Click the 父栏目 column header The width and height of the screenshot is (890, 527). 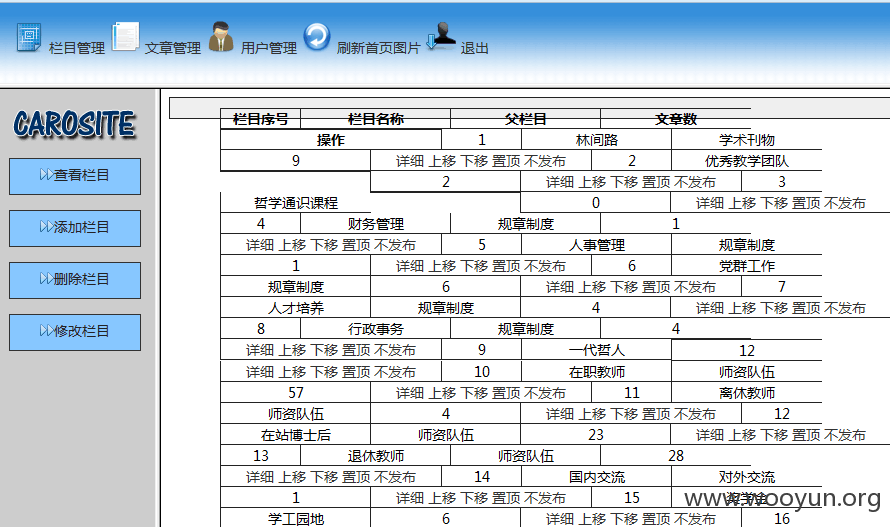(526, 119)
